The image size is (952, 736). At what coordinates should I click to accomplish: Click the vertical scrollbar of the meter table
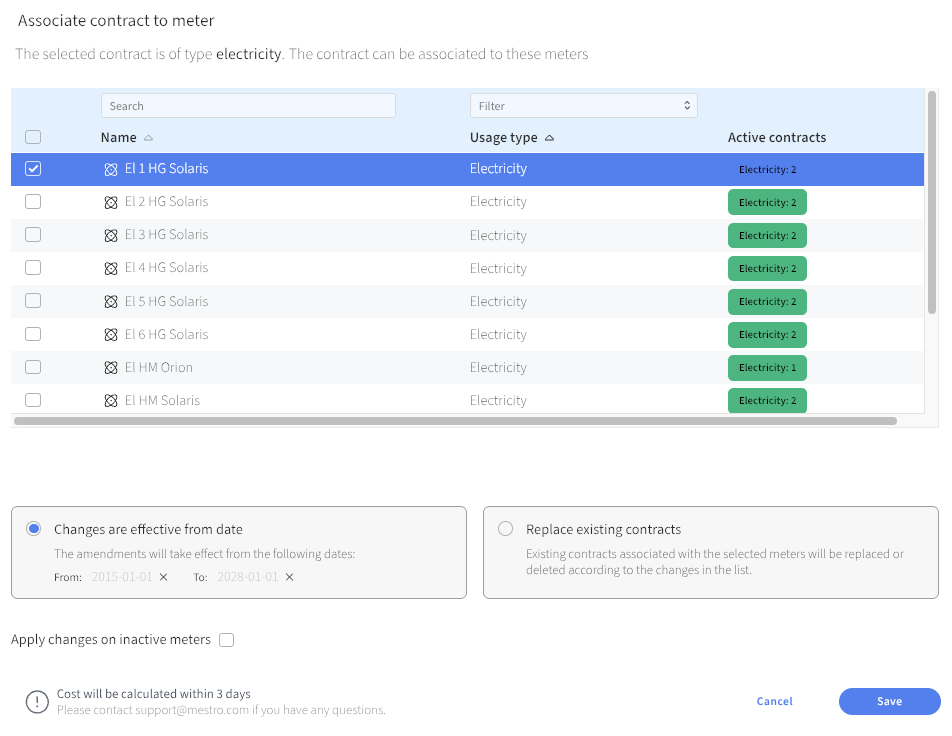(x=932, y=202)
